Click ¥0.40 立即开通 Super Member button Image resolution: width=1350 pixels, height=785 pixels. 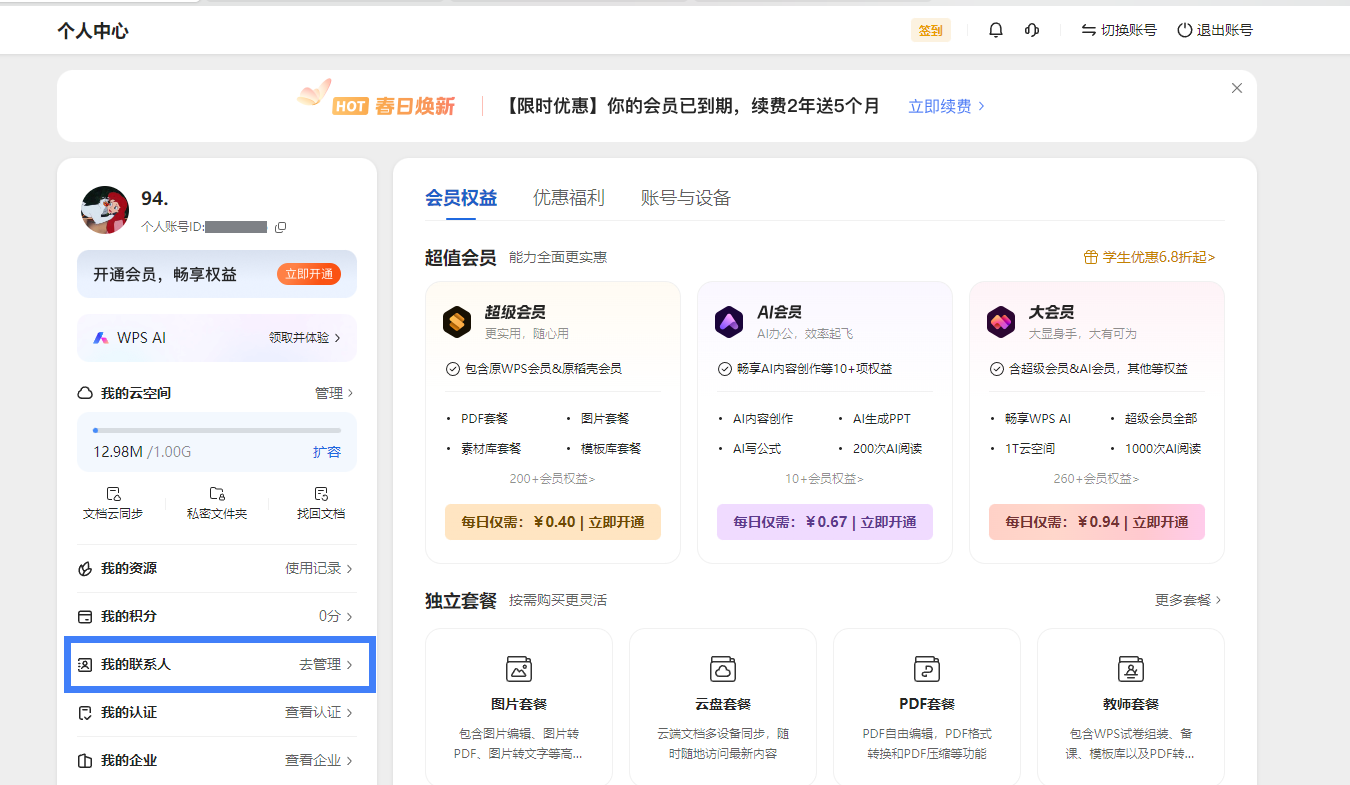pos(553,522)
